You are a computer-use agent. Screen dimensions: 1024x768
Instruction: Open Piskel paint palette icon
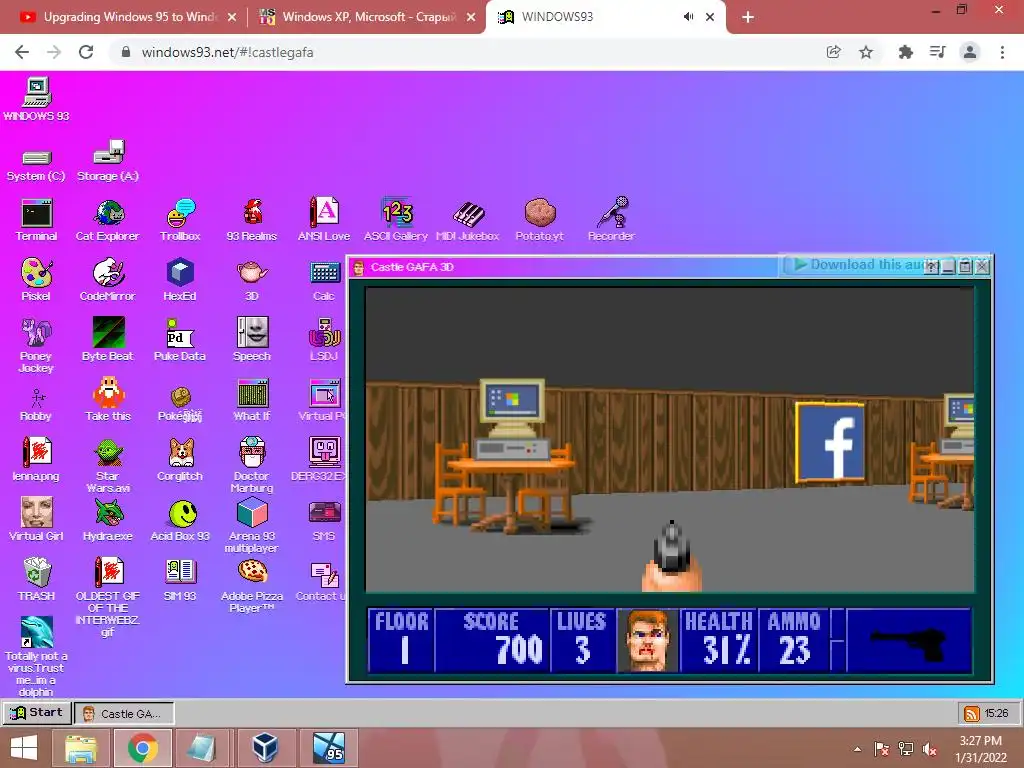tap(36, 280)
